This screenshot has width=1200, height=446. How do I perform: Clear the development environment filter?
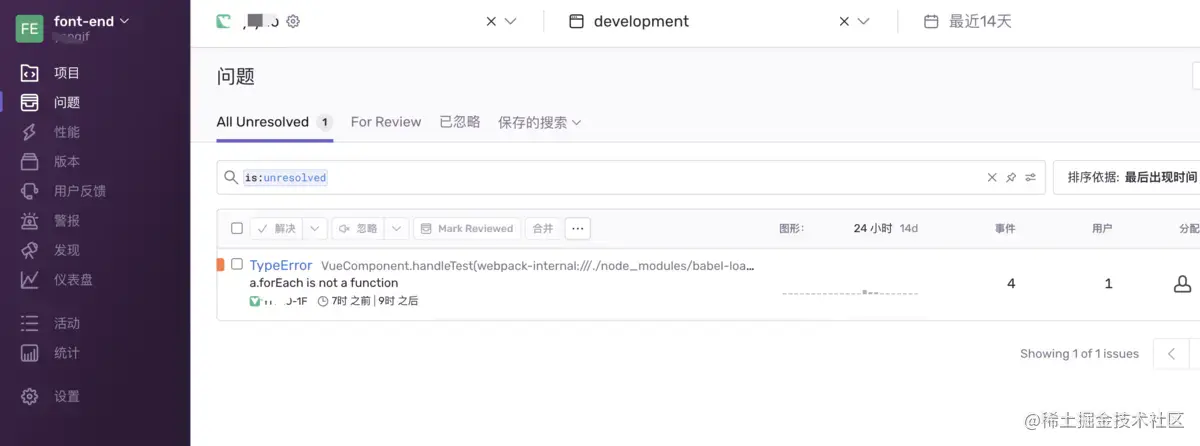(x=844, y=21)
